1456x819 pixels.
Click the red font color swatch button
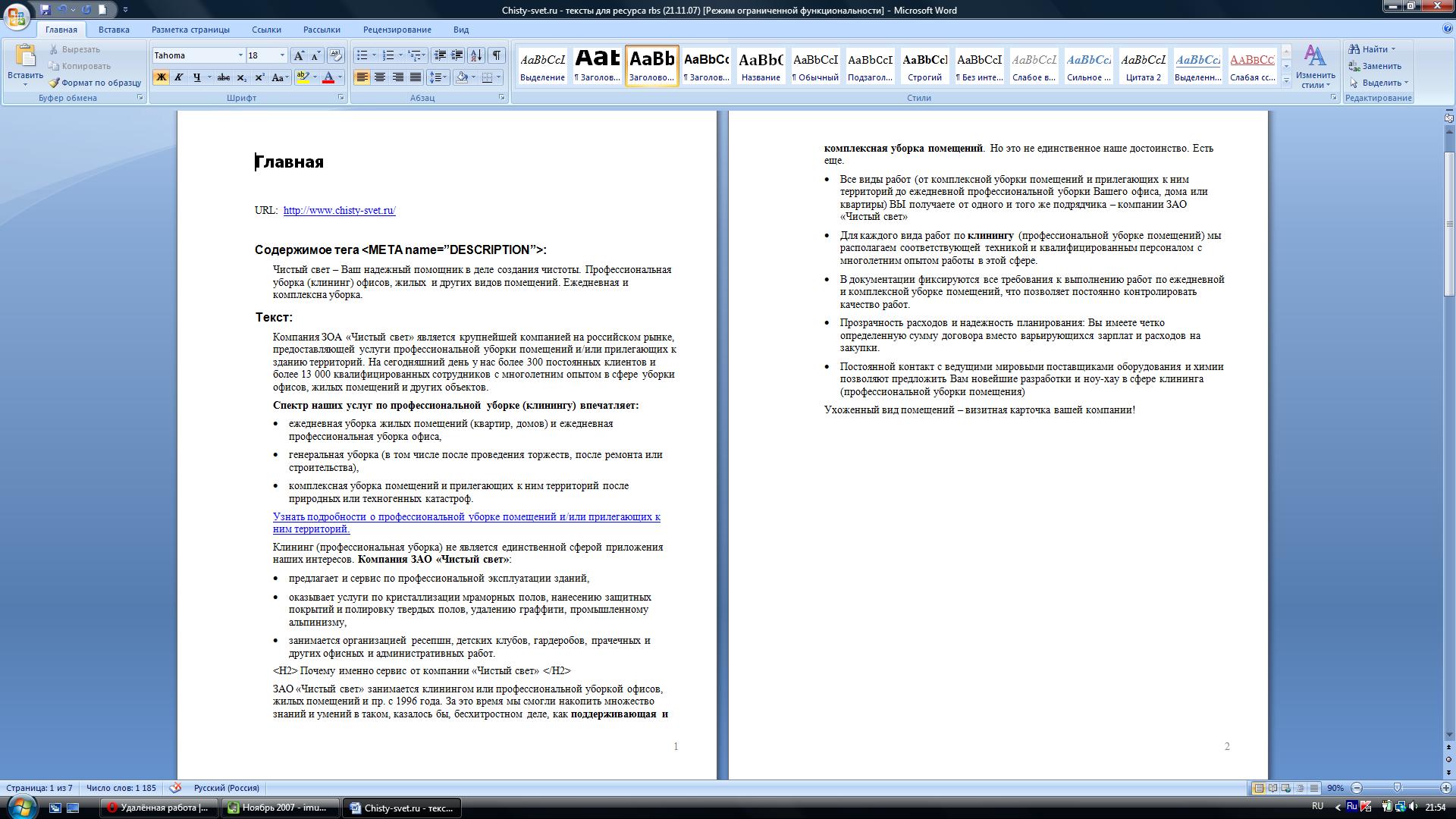tap(328, 77)
